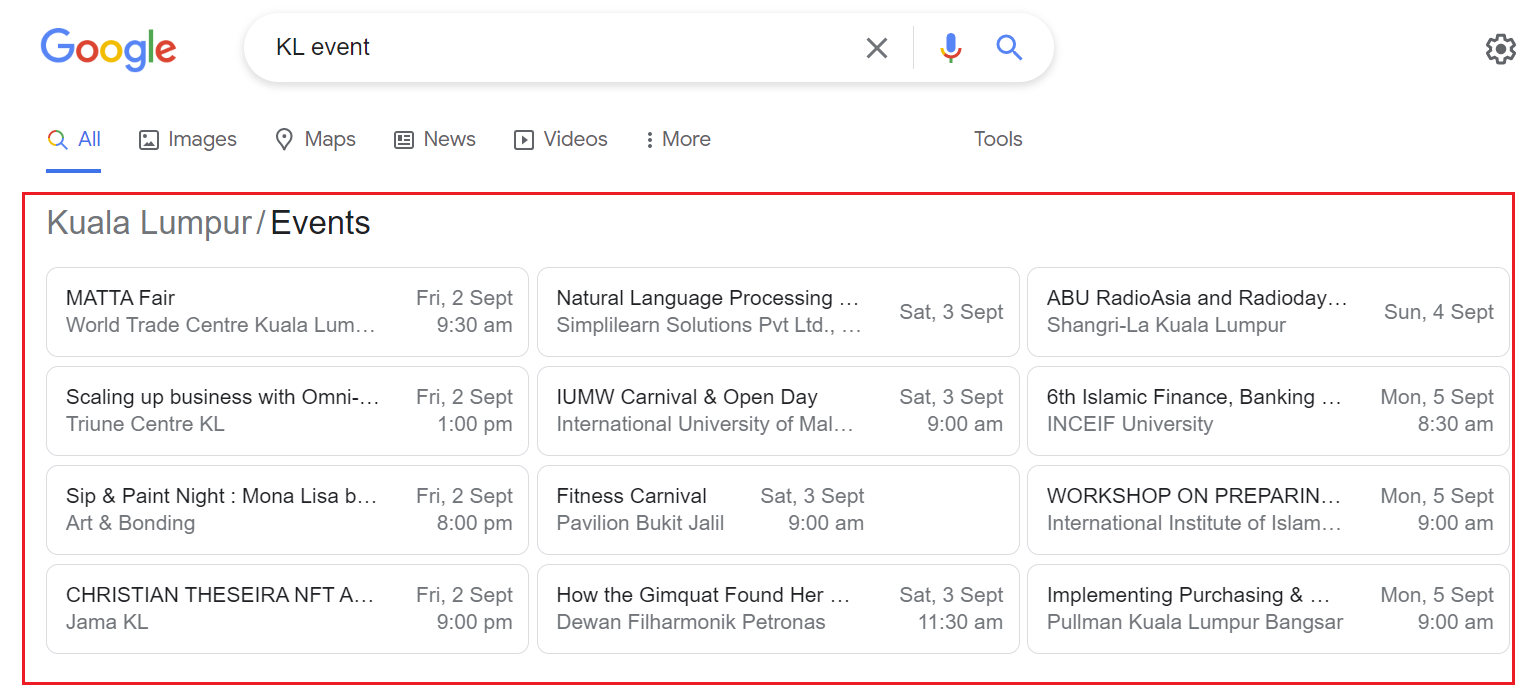Open the Tools filter options
1516x700 pixels.
pyautogui.click(x=998, y=139)
